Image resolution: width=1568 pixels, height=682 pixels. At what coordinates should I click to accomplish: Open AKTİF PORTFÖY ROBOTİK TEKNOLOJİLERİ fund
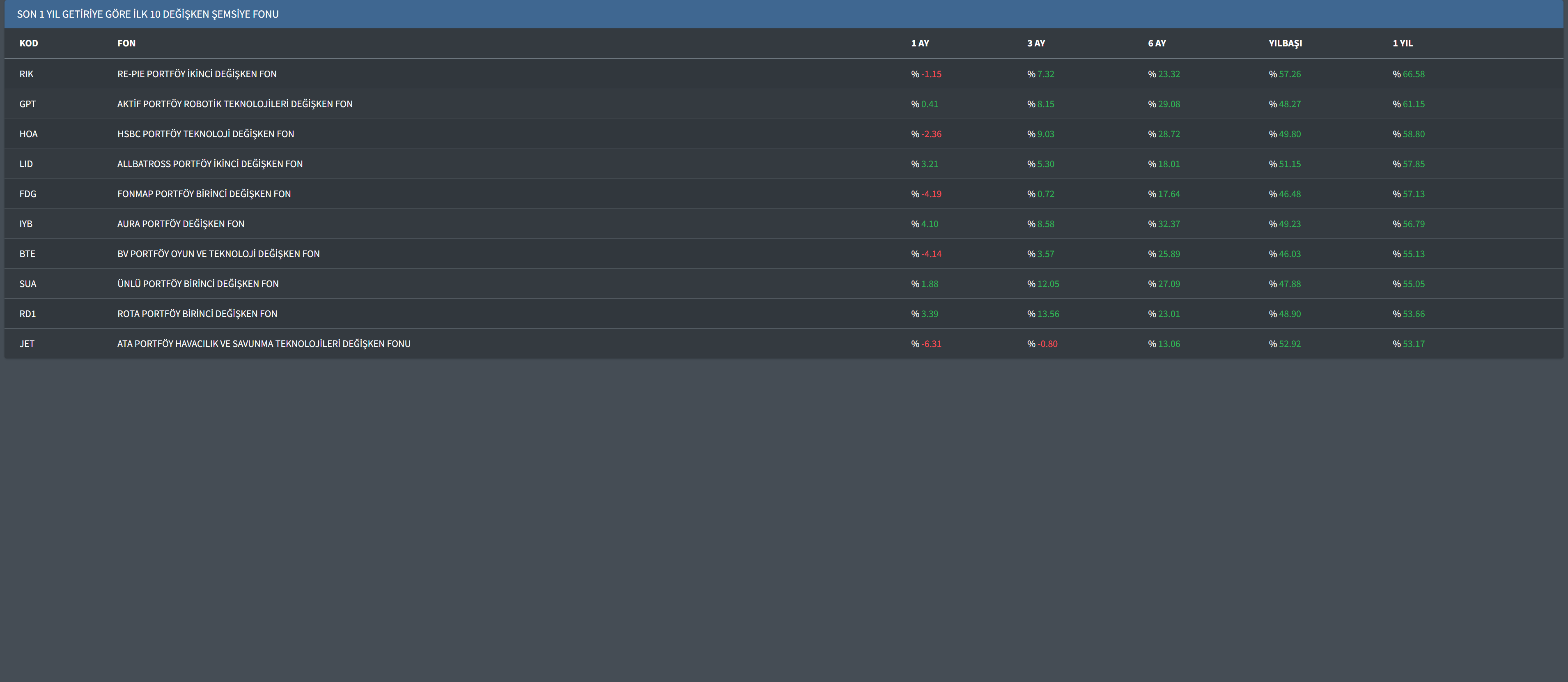(x=235, y=104)
